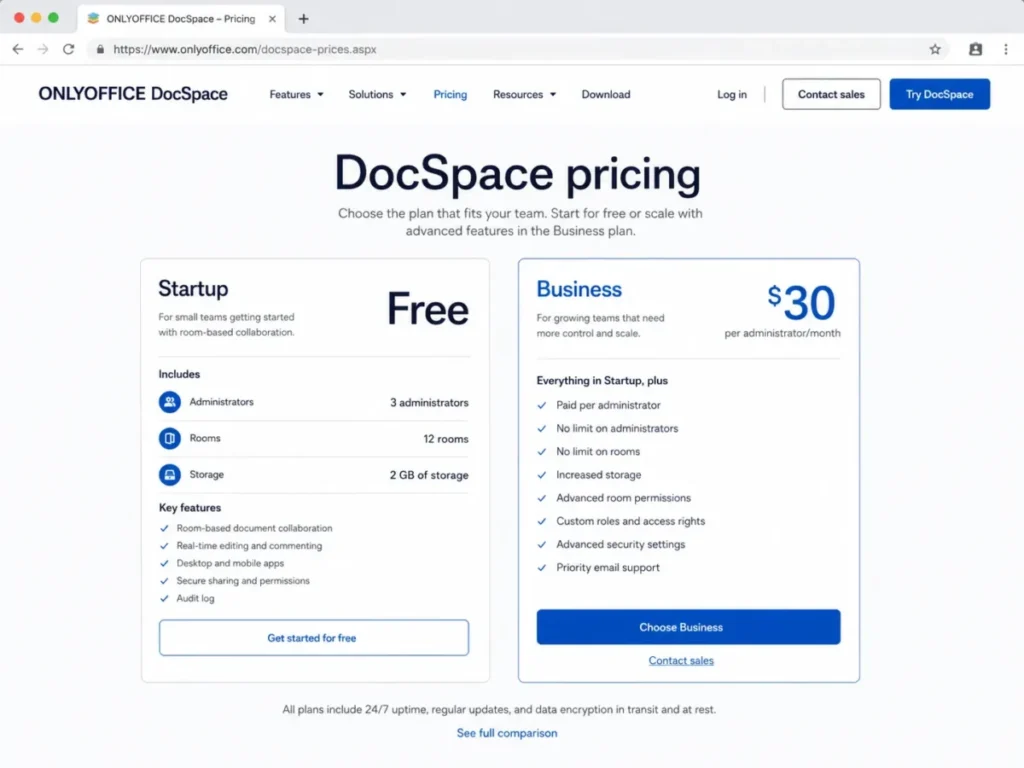Click the checkmark beside No limit on rooms

[x=541, y=451]
